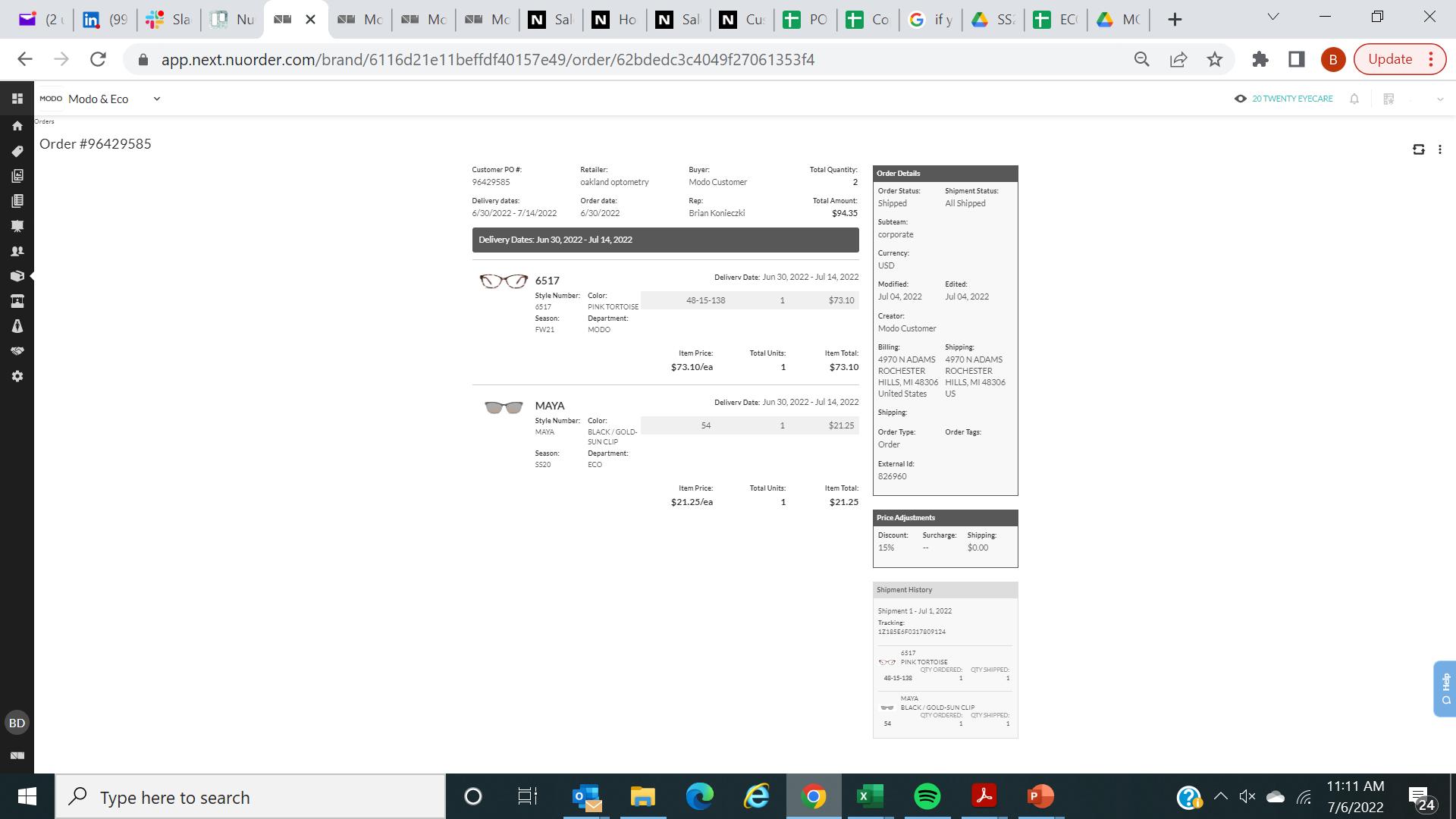Click the Orders breadcrumb link
This screenshot has width=1456, height=819.
pyautogui.click(x=44, y=121)
